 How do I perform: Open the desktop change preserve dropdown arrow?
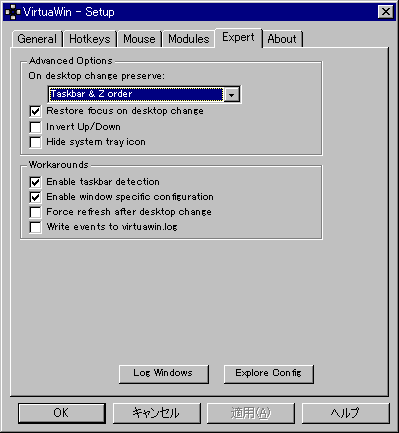232,94
